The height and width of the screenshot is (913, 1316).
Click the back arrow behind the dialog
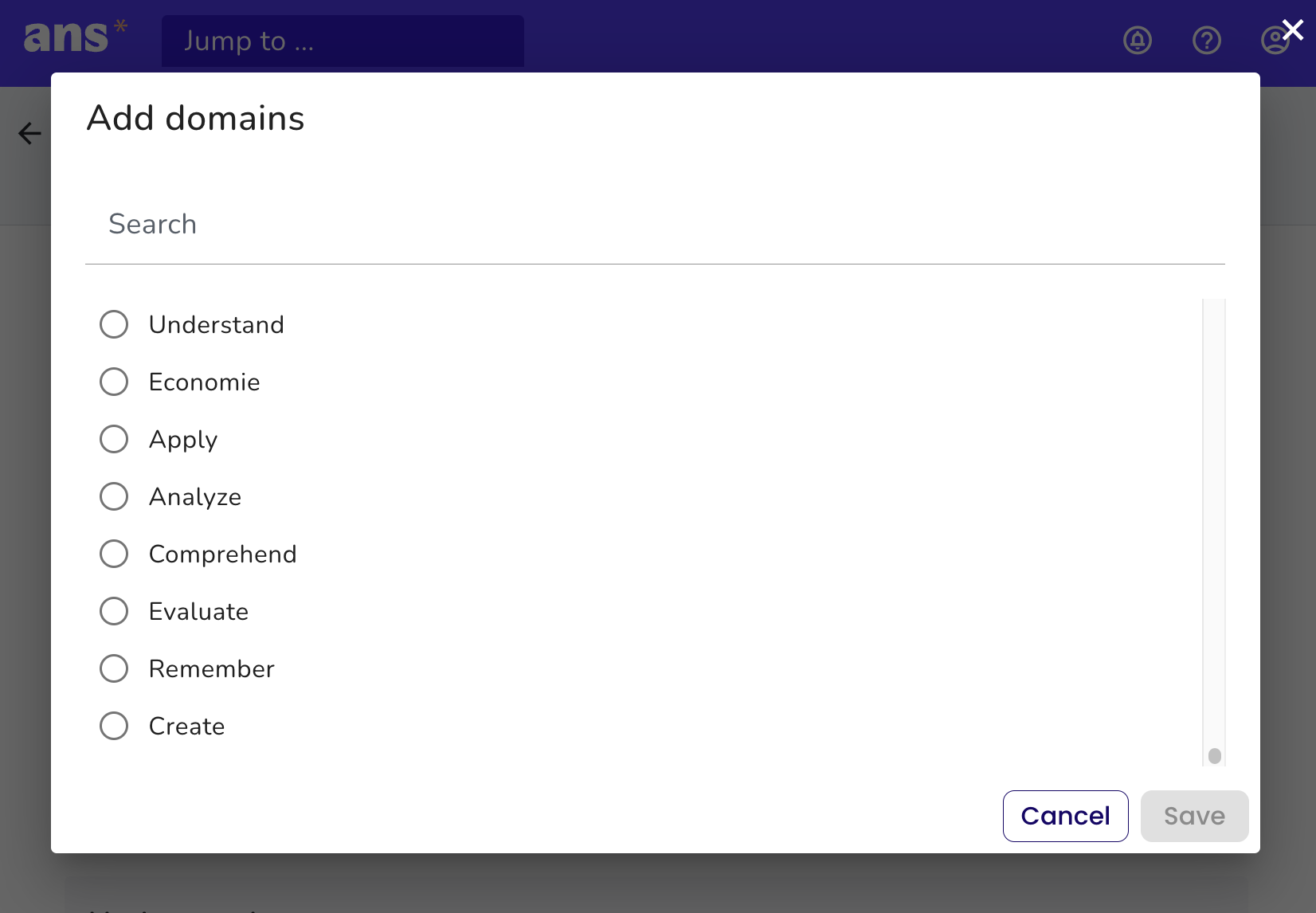tap(29, 133)
